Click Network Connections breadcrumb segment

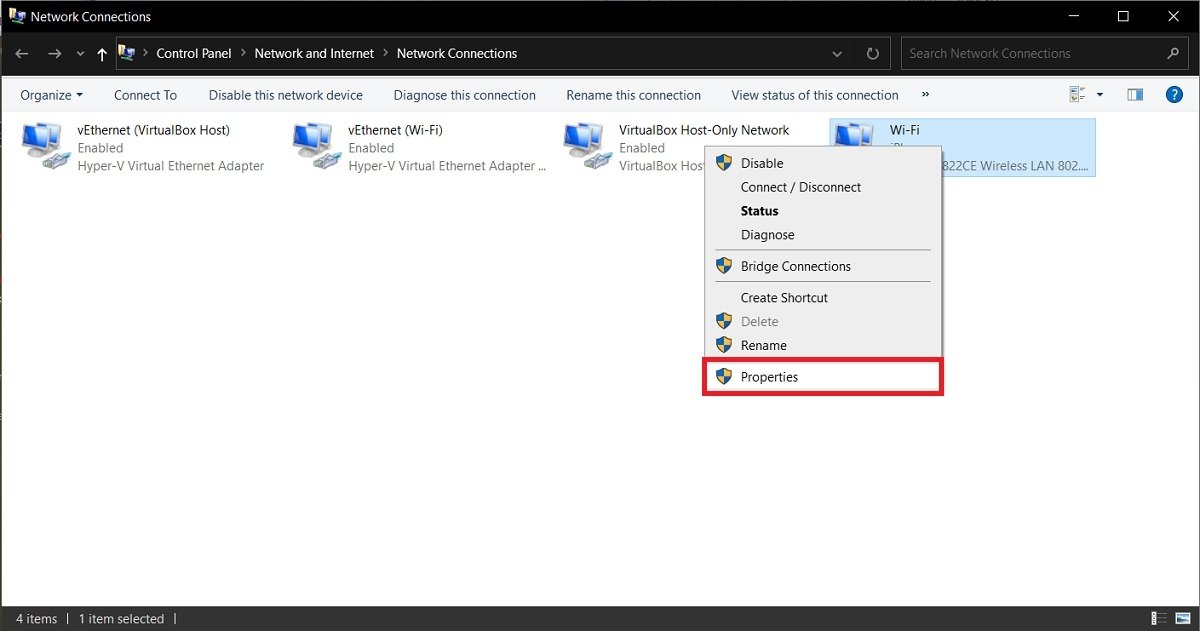click(457, 54)
